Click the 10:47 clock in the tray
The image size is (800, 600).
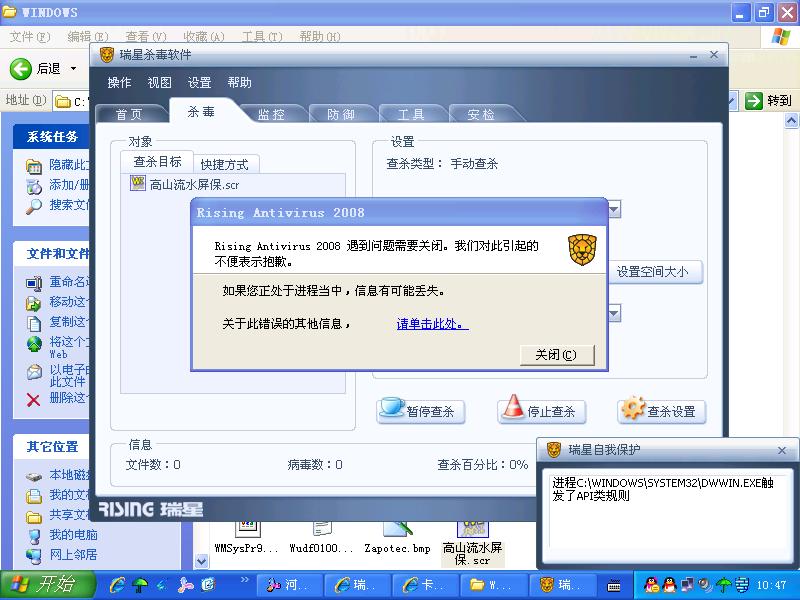click(x=771, y=585)
